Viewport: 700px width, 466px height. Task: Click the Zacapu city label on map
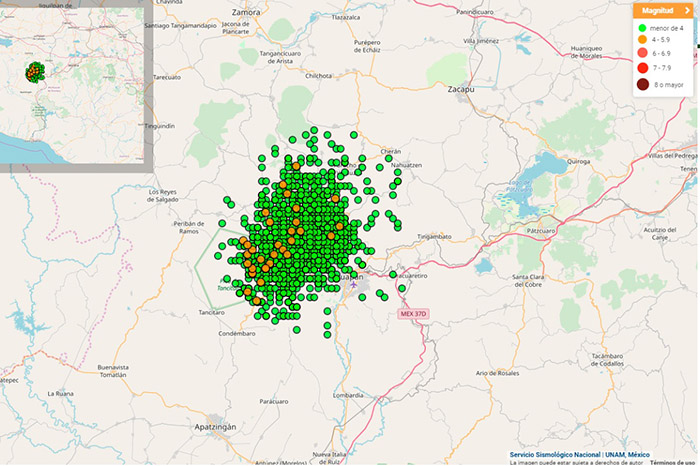461,88
